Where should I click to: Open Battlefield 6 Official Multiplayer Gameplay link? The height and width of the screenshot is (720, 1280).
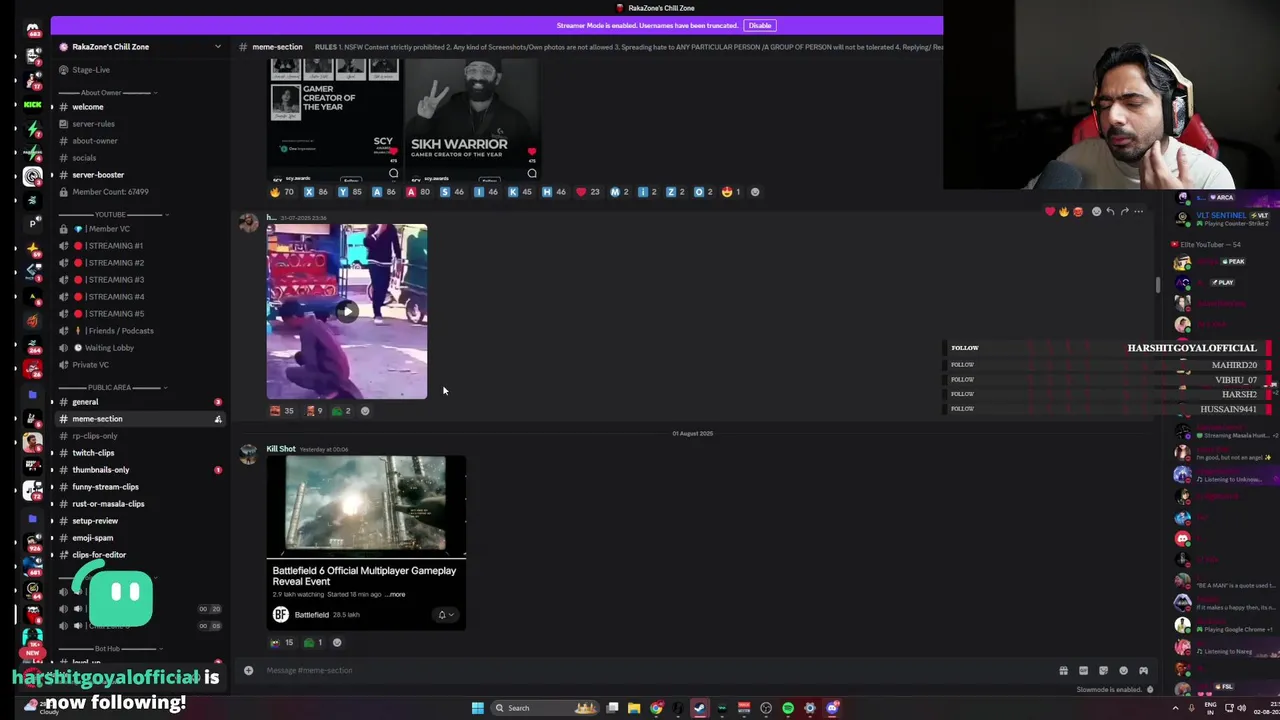pyautogui.click(x=364, y=576)
